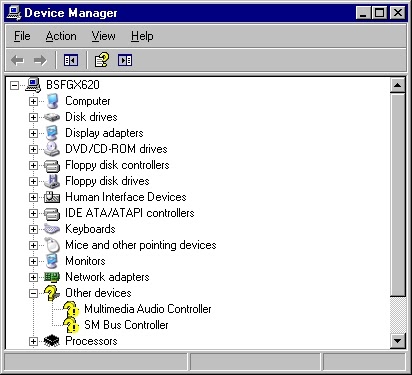
Task: Expand the Network adapters node
Action: 33,277
